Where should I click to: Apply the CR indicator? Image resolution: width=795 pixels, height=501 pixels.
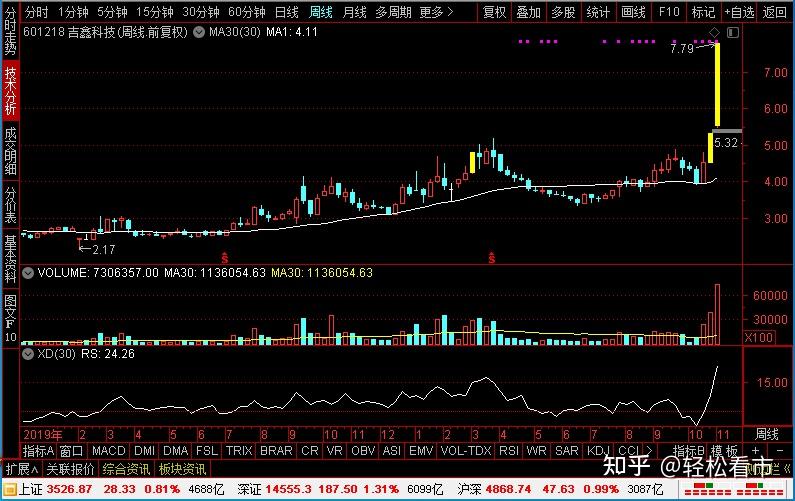(x=310, y=450)
